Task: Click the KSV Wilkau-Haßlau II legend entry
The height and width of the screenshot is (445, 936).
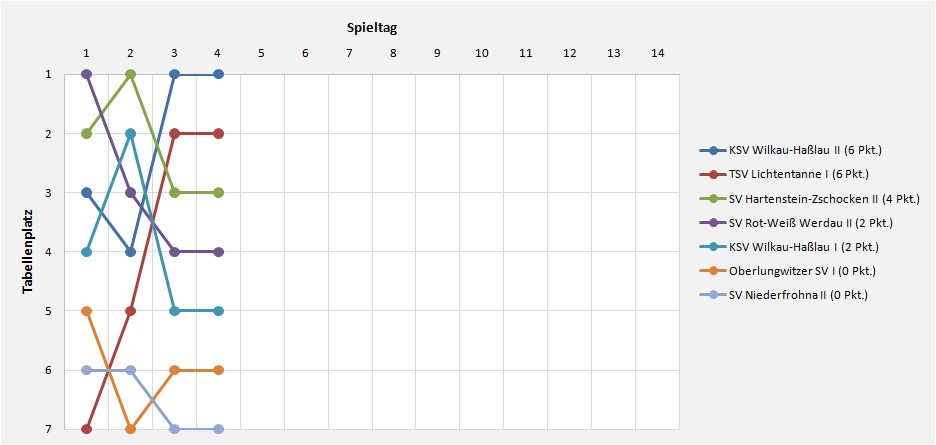Action: [790, 150]
